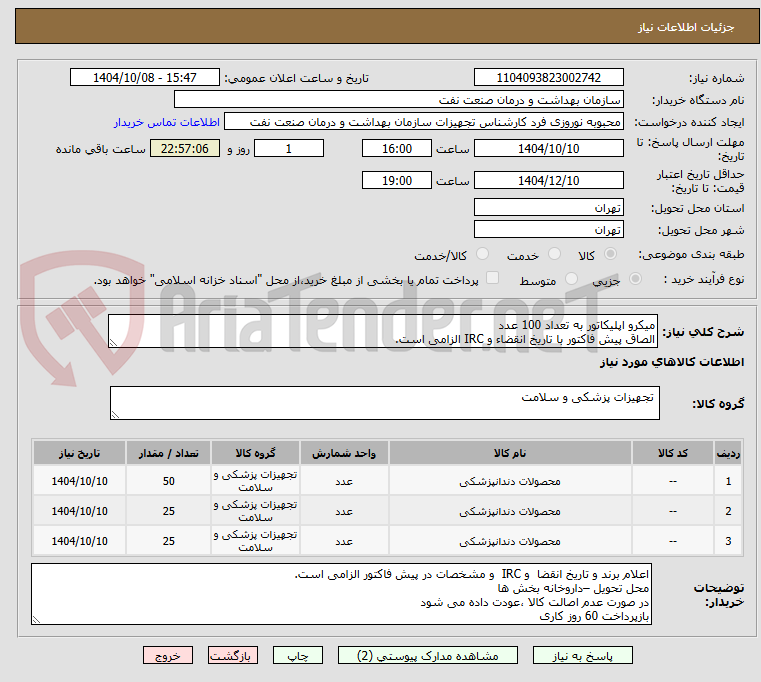Click quantity 50 in row 1
The width and height of the screenshot is (761, 682).
click(168, 481)
